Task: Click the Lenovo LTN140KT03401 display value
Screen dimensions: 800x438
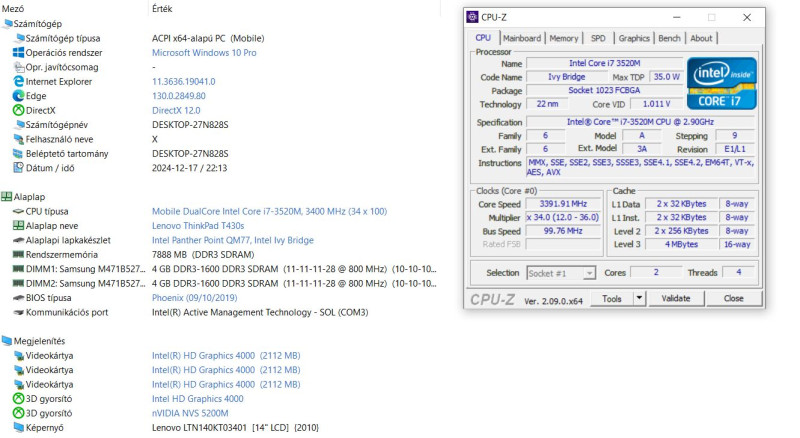Action: (235, 427)
